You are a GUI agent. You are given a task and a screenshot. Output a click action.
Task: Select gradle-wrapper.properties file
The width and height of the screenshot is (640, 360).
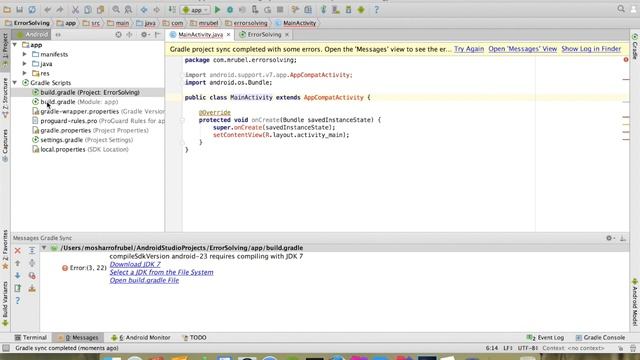click(x=98, y=111)
